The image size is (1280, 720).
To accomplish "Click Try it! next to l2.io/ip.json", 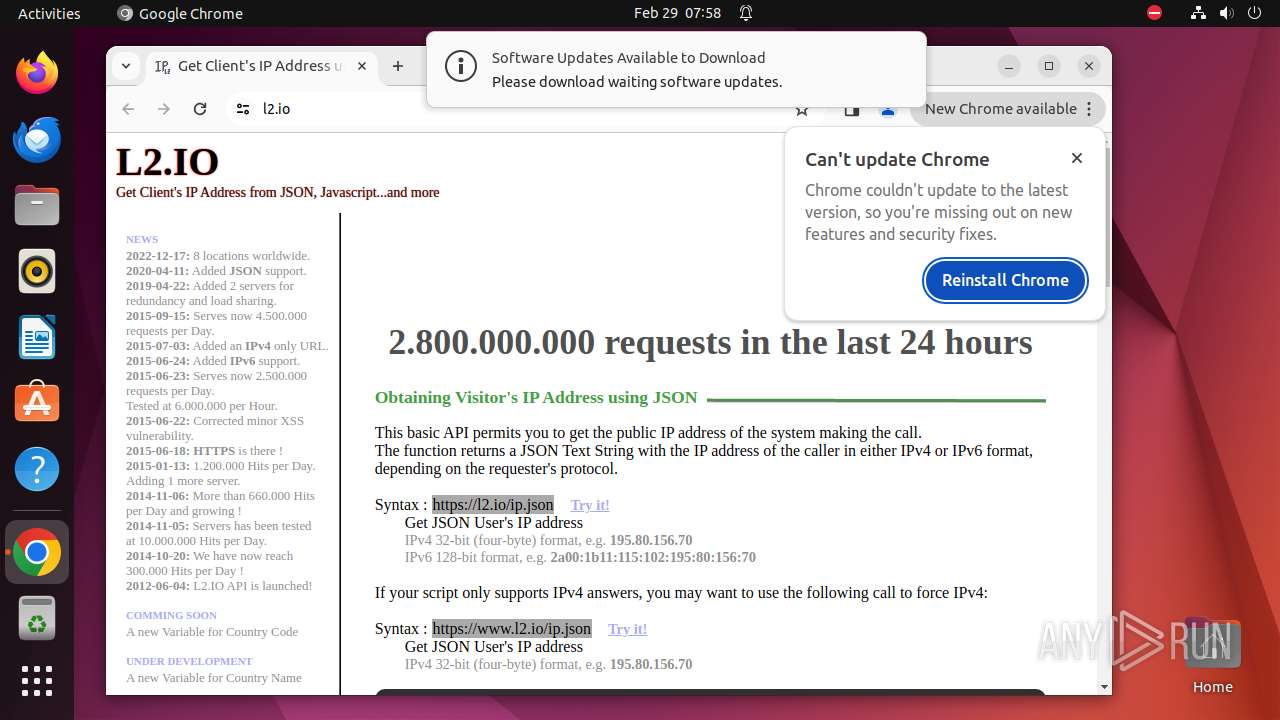I will pos(590,505).
